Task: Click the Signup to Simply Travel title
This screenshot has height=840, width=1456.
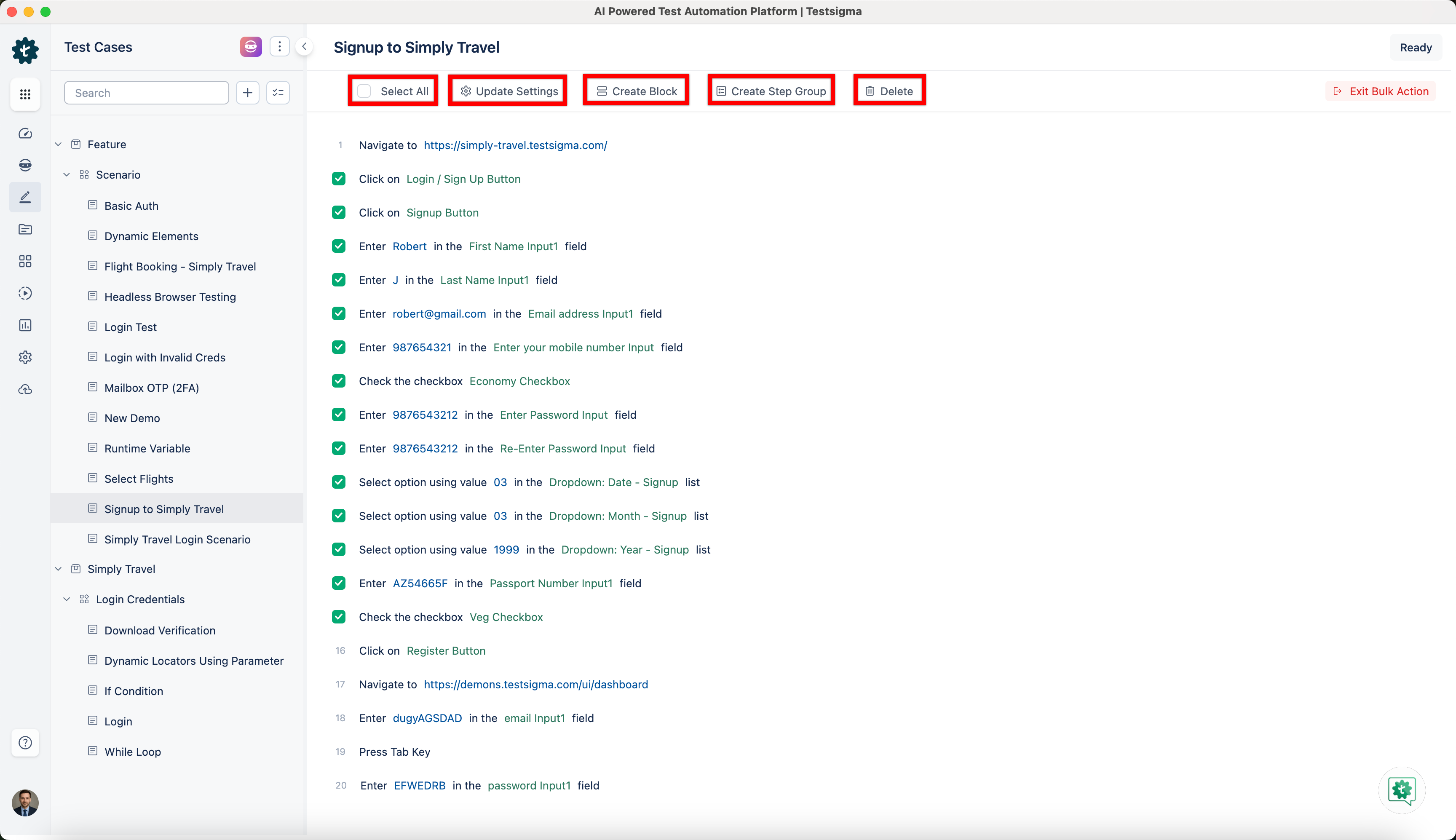Action: click(417, 47)
